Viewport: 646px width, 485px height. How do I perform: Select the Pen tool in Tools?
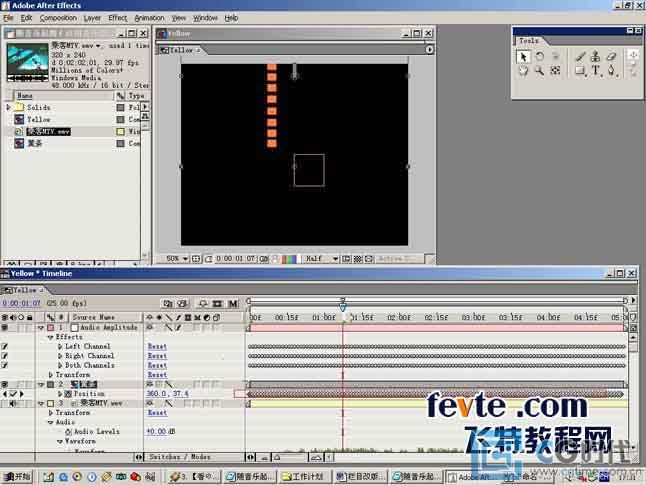tap(611, 71)
